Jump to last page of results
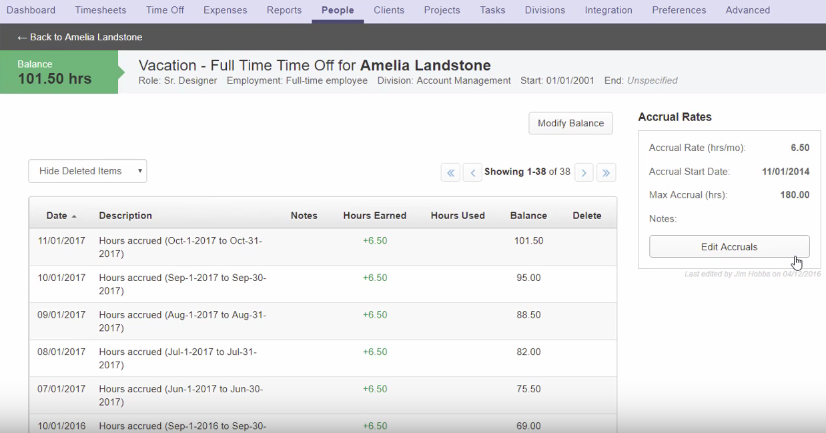The image size is (826, 433). [x=606, y=172]
